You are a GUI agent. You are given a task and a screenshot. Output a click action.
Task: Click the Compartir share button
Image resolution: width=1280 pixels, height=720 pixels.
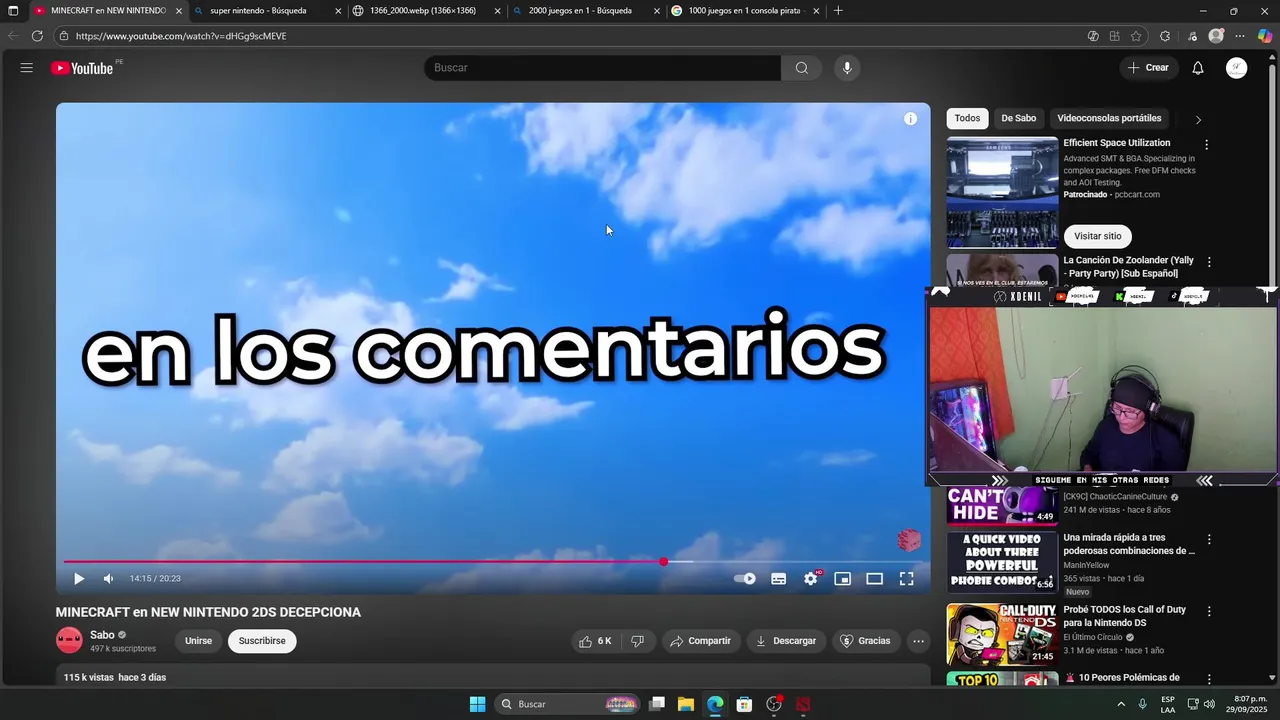[x=700, y=641]
